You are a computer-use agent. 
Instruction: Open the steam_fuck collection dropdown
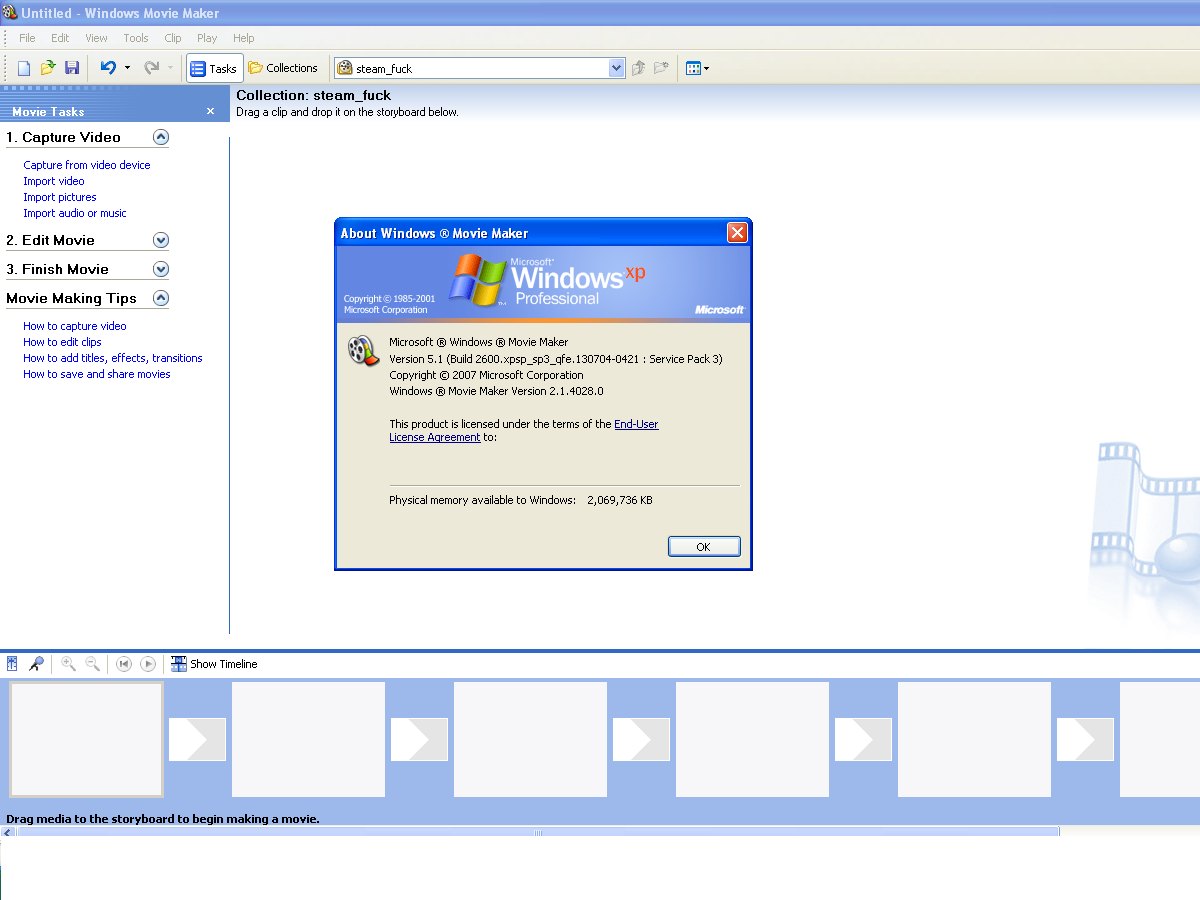[617, 68]
